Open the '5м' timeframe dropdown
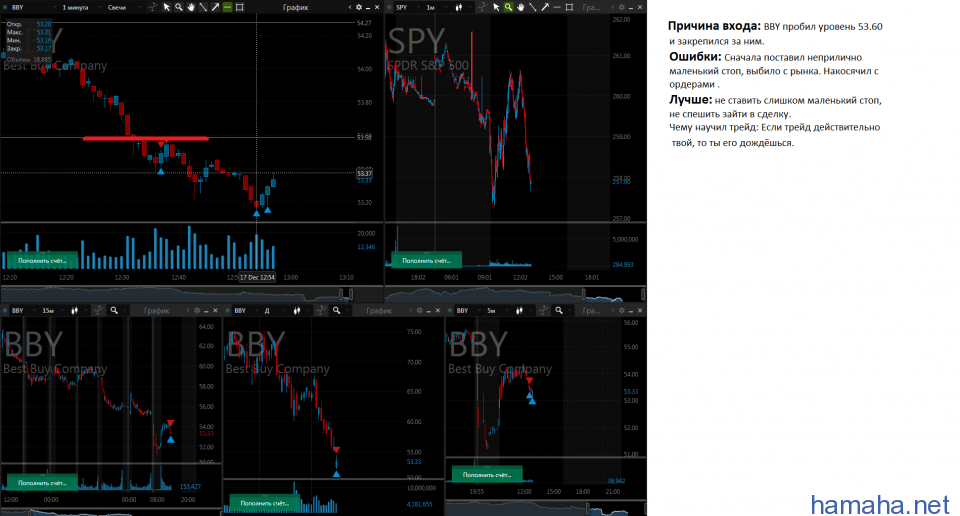Viewport: 960px width, 516px height. 497,311
